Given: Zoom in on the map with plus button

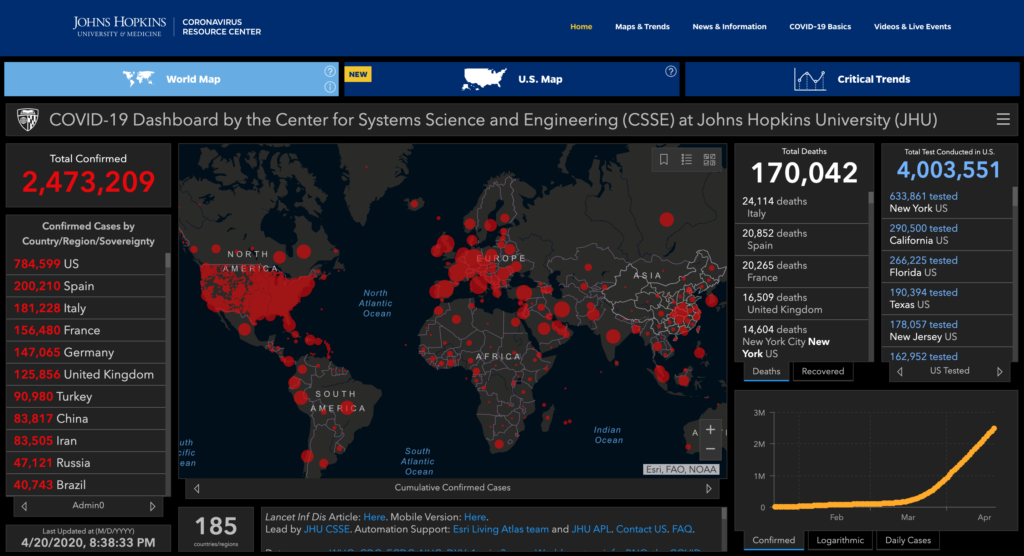Looking at the screenshot, I should click(x=710, y=429).
